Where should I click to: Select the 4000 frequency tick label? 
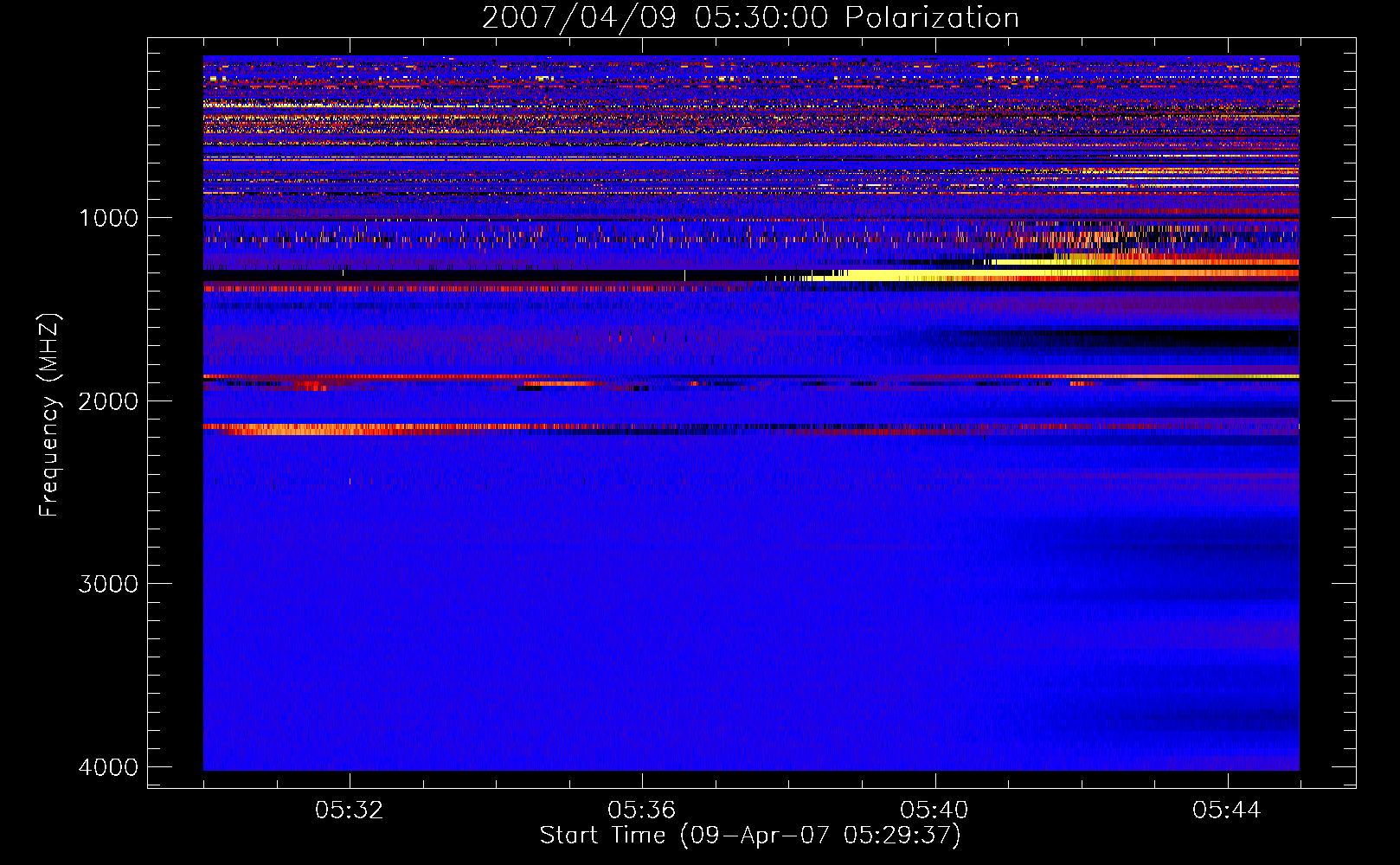pos(108,767)
